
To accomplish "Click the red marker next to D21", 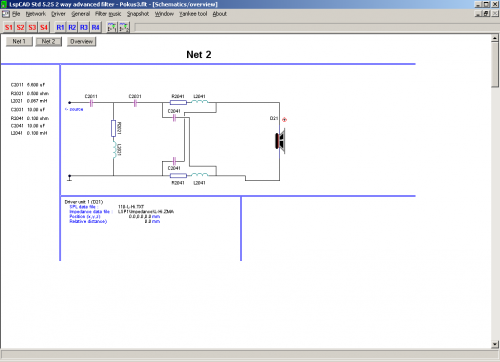I will (x=284, y=119).
